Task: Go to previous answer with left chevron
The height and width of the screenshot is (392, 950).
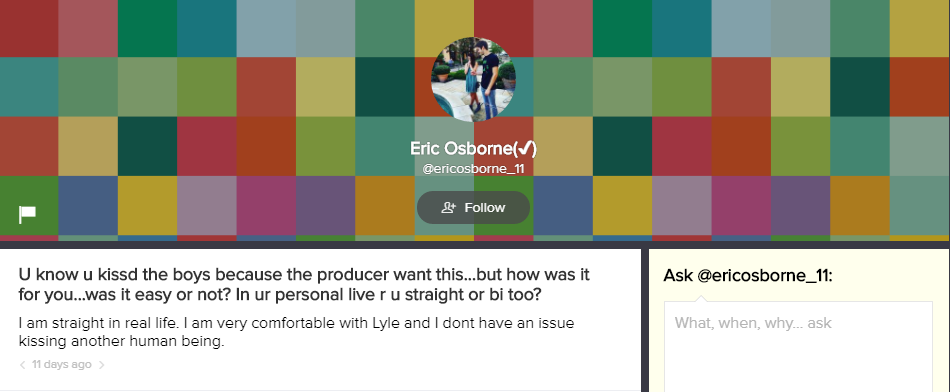Action: click(x=22, y=365)
